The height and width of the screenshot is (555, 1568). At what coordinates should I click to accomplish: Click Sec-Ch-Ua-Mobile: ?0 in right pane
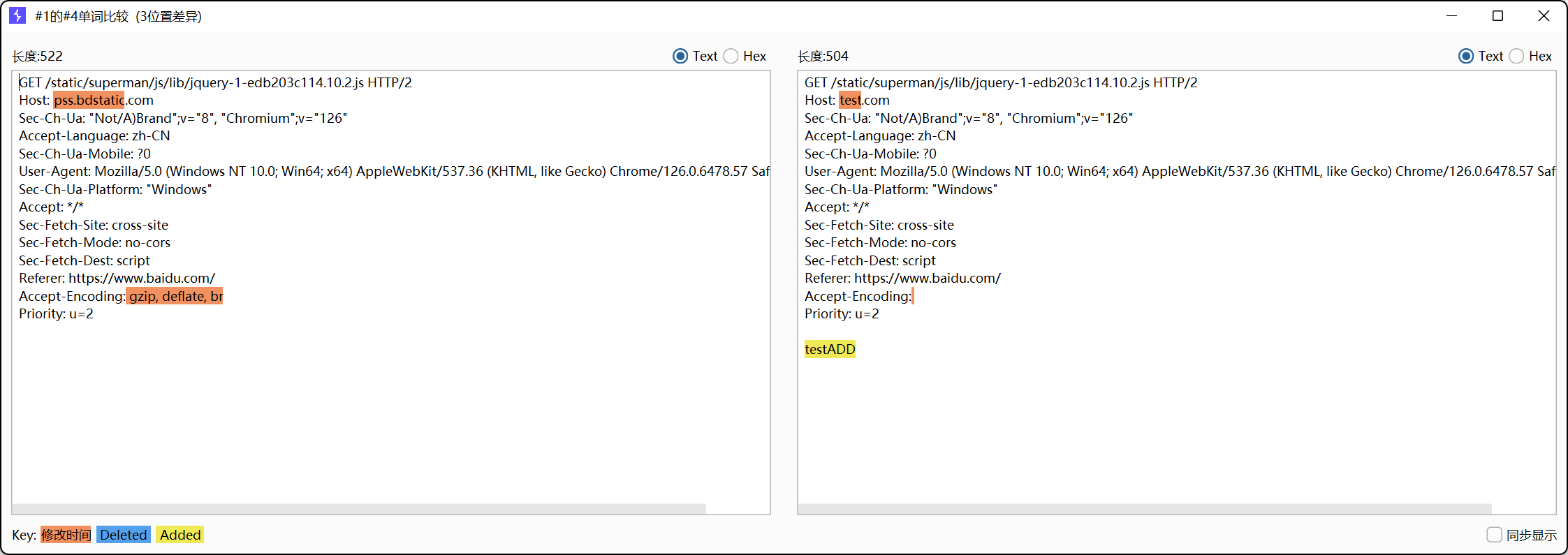[870, 154]
